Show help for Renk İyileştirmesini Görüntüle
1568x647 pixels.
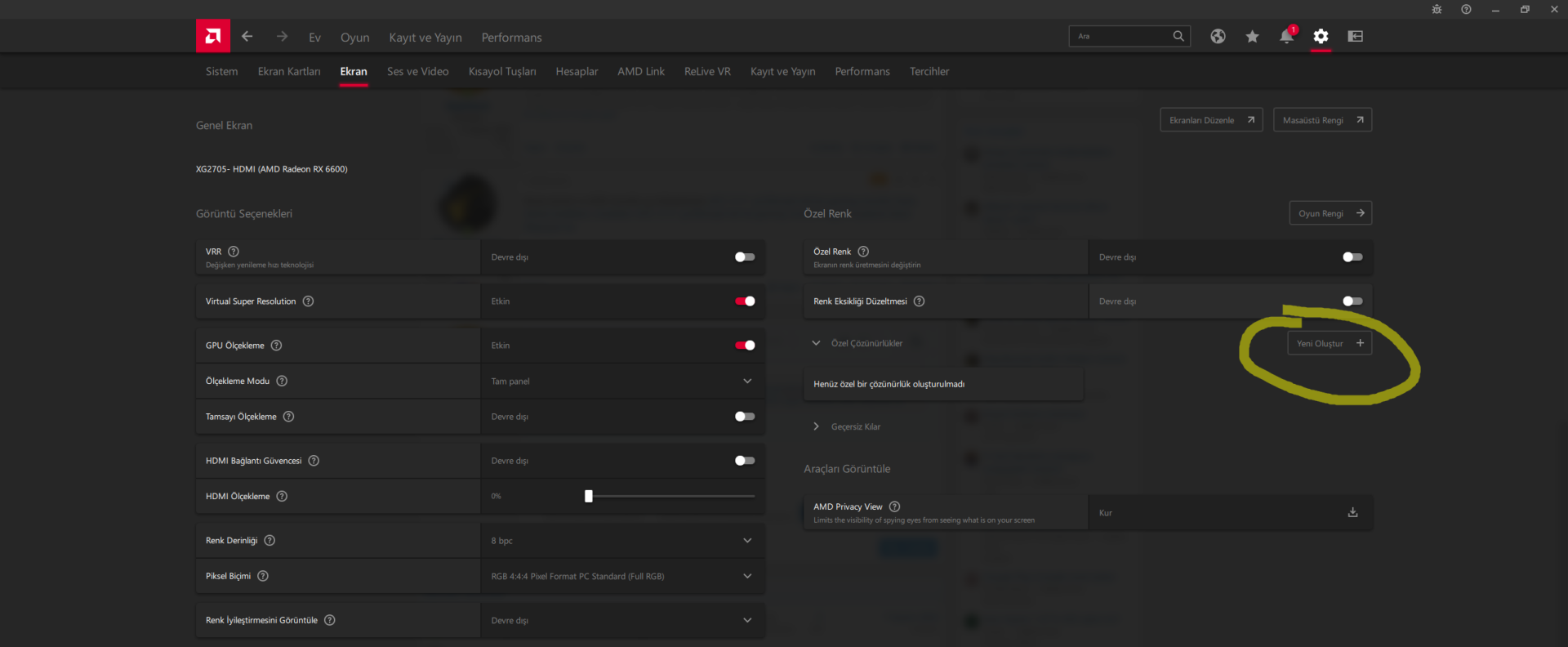(x=330, y=620)
